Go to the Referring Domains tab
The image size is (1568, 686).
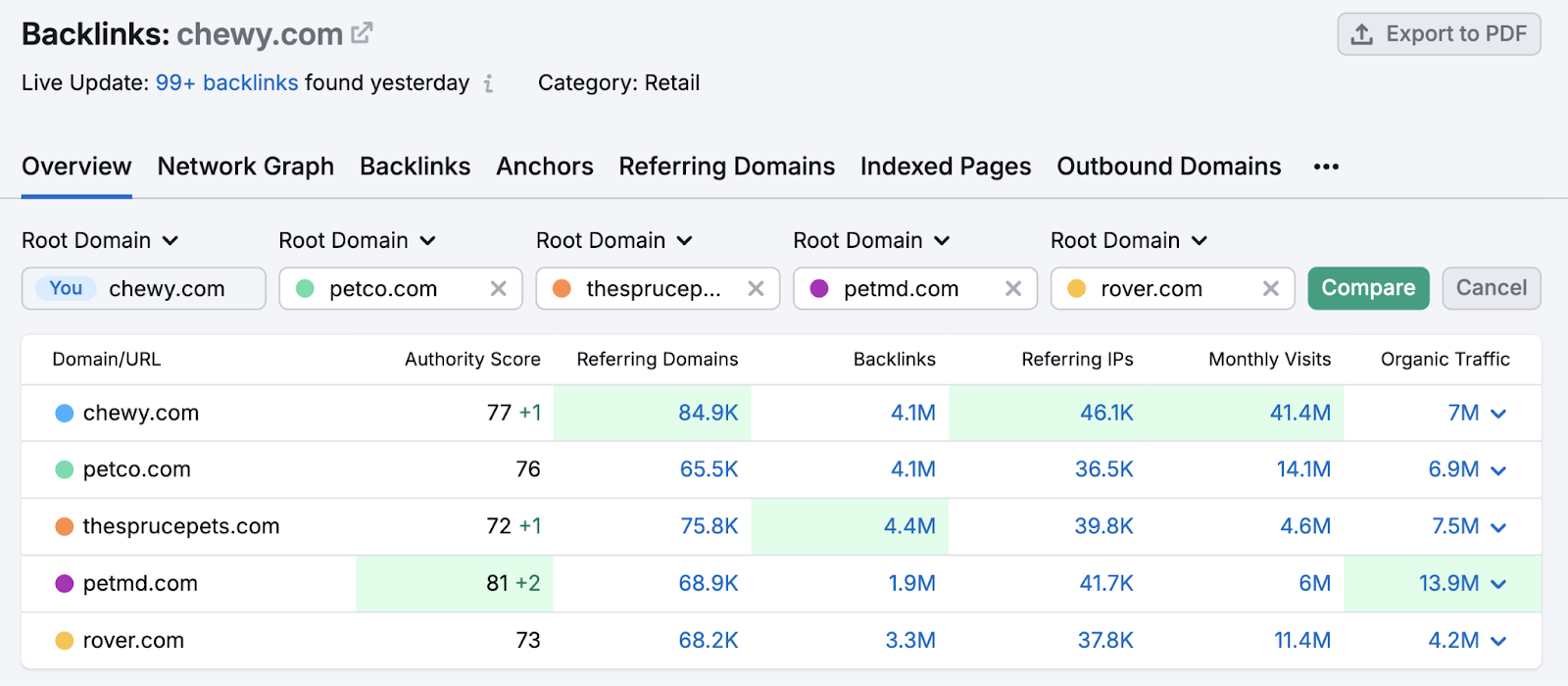coord(727,167)
